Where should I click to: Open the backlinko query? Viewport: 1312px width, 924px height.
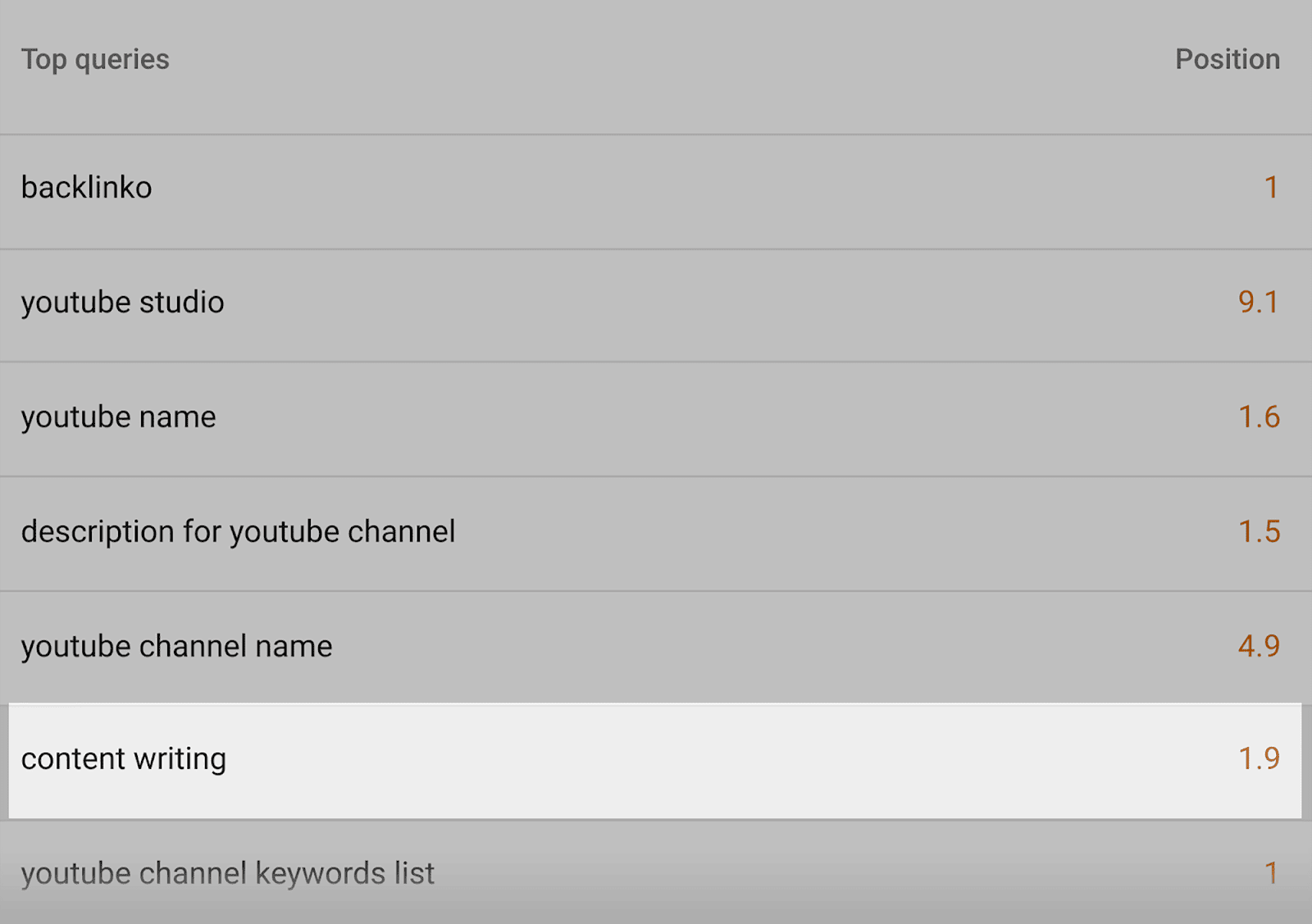click(86, 188)
